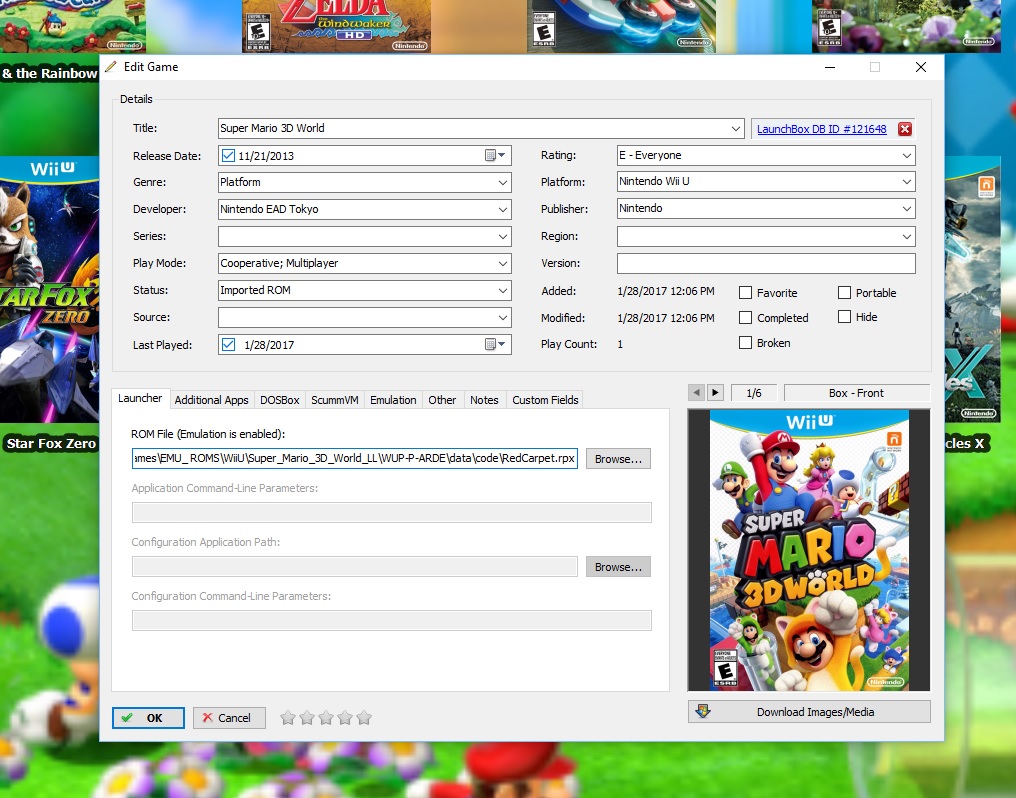Switch to the Launcher tab

pos(140,398)
